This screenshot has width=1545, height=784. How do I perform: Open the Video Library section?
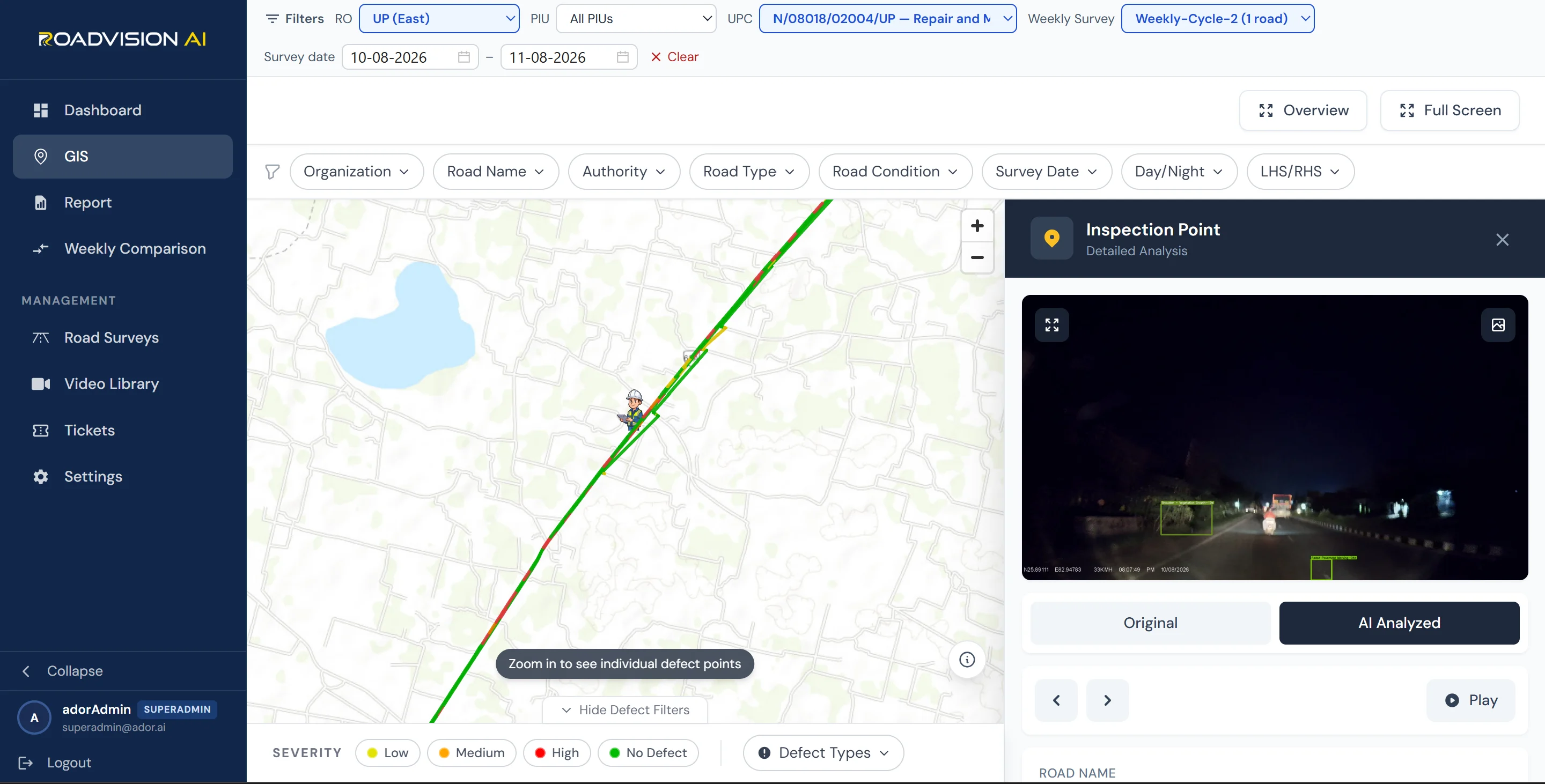coord(122,383)
